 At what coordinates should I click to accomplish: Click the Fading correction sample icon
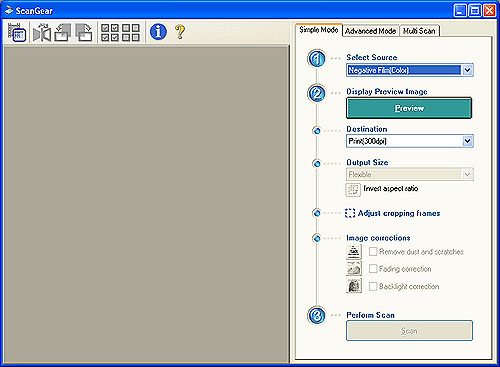point(354,269)
